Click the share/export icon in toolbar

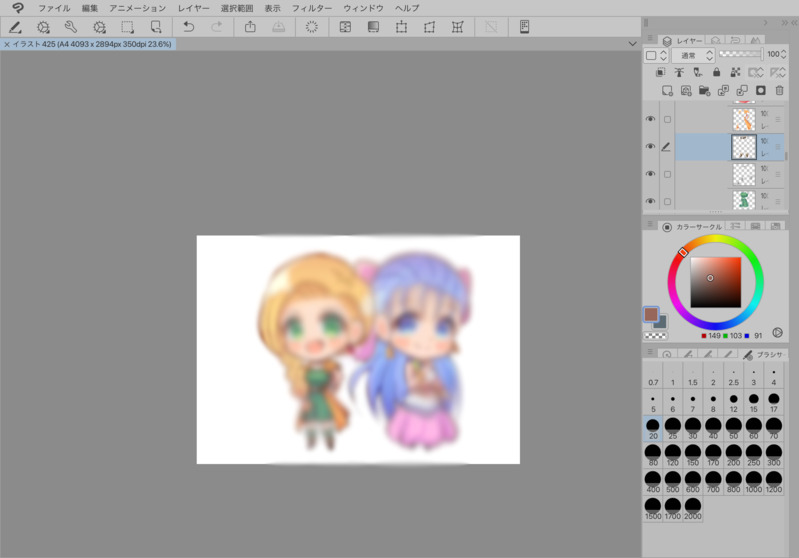click(x=250, y=27)
